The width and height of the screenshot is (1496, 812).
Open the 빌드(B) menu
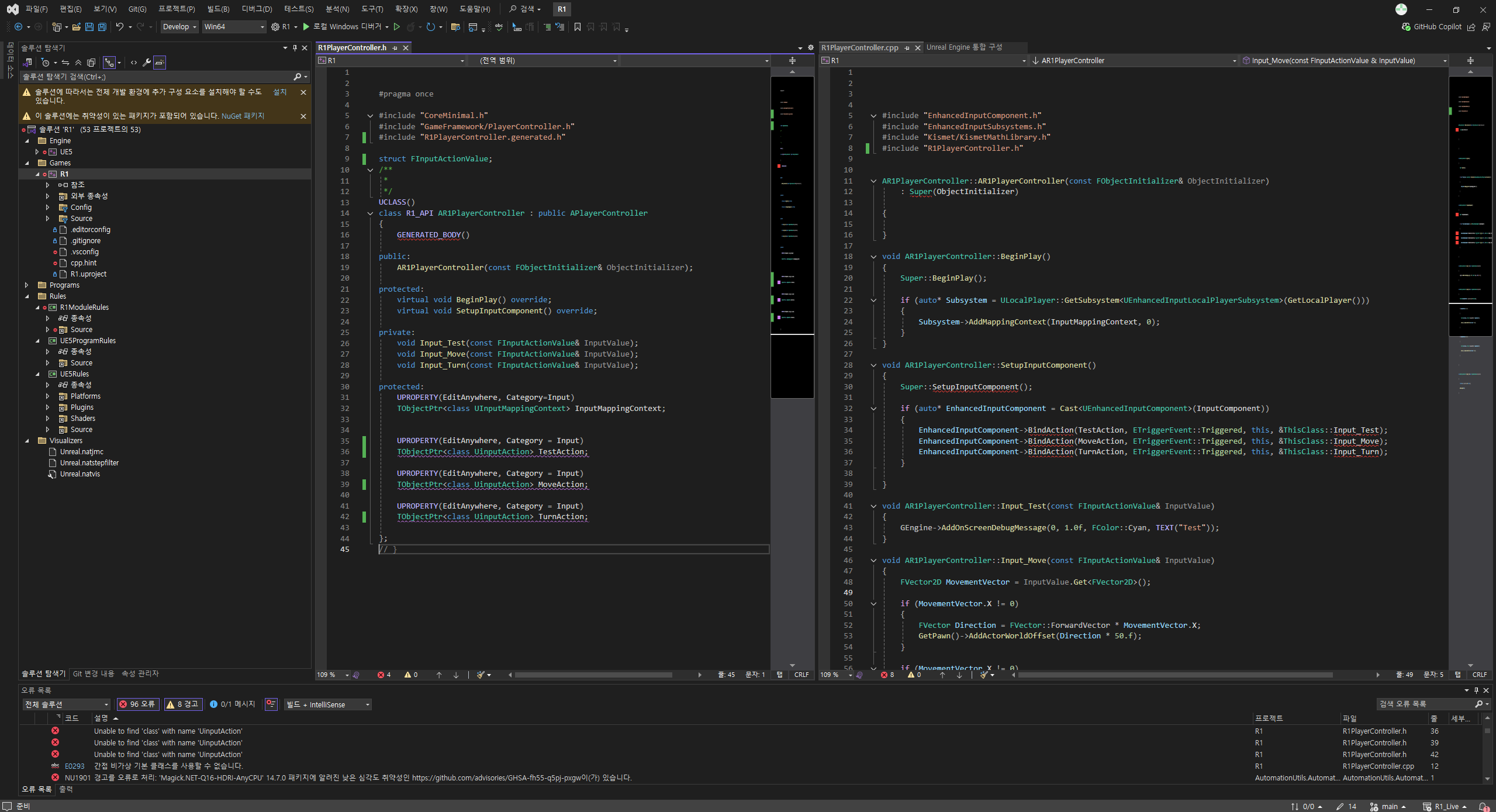pyautogui.click(x=218, y=9)
